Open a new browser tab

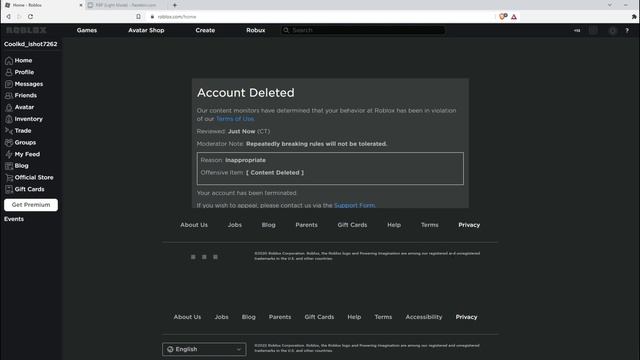[175, 5]
